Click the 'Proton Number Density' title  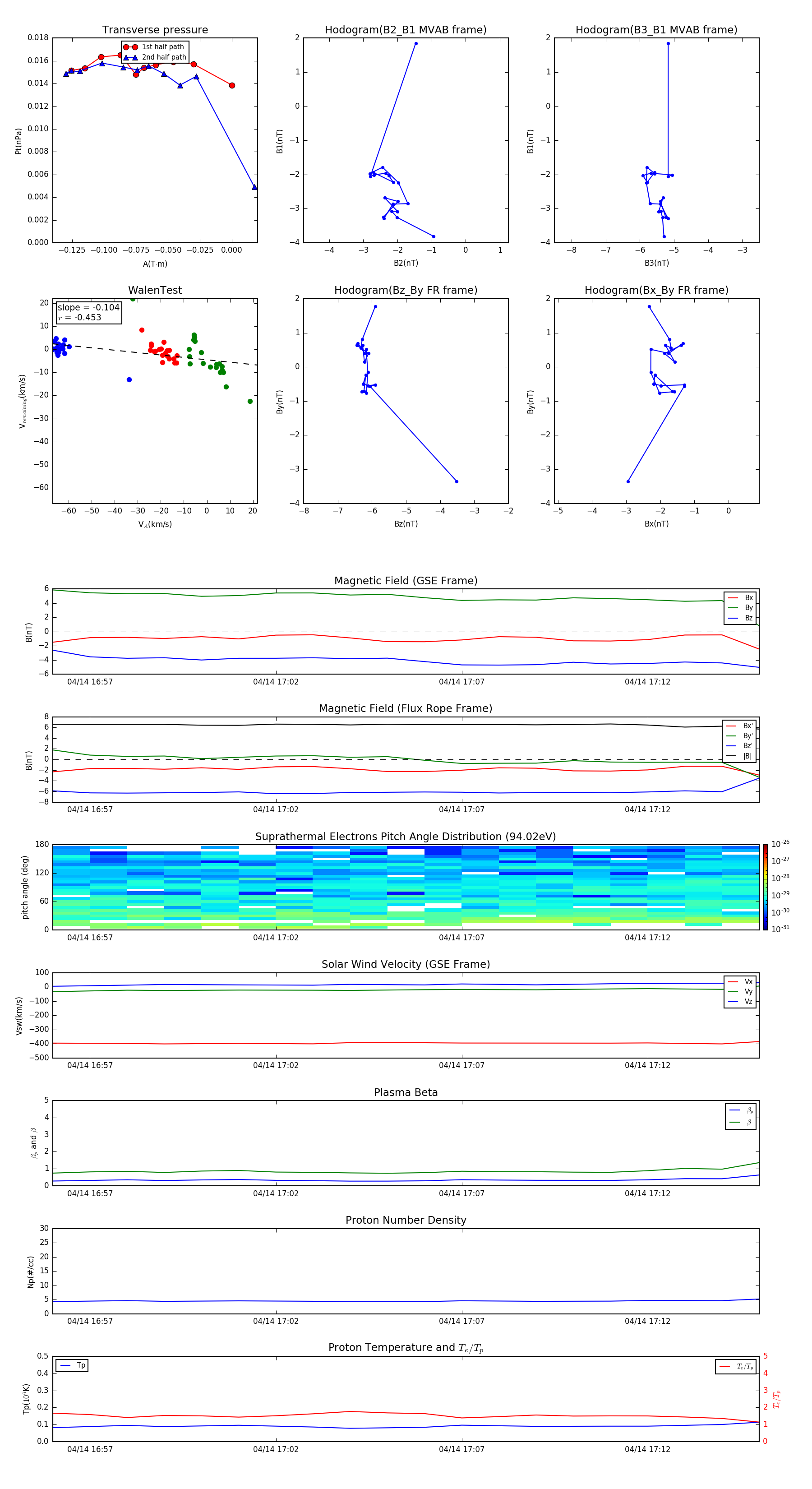click(406, 1220)
